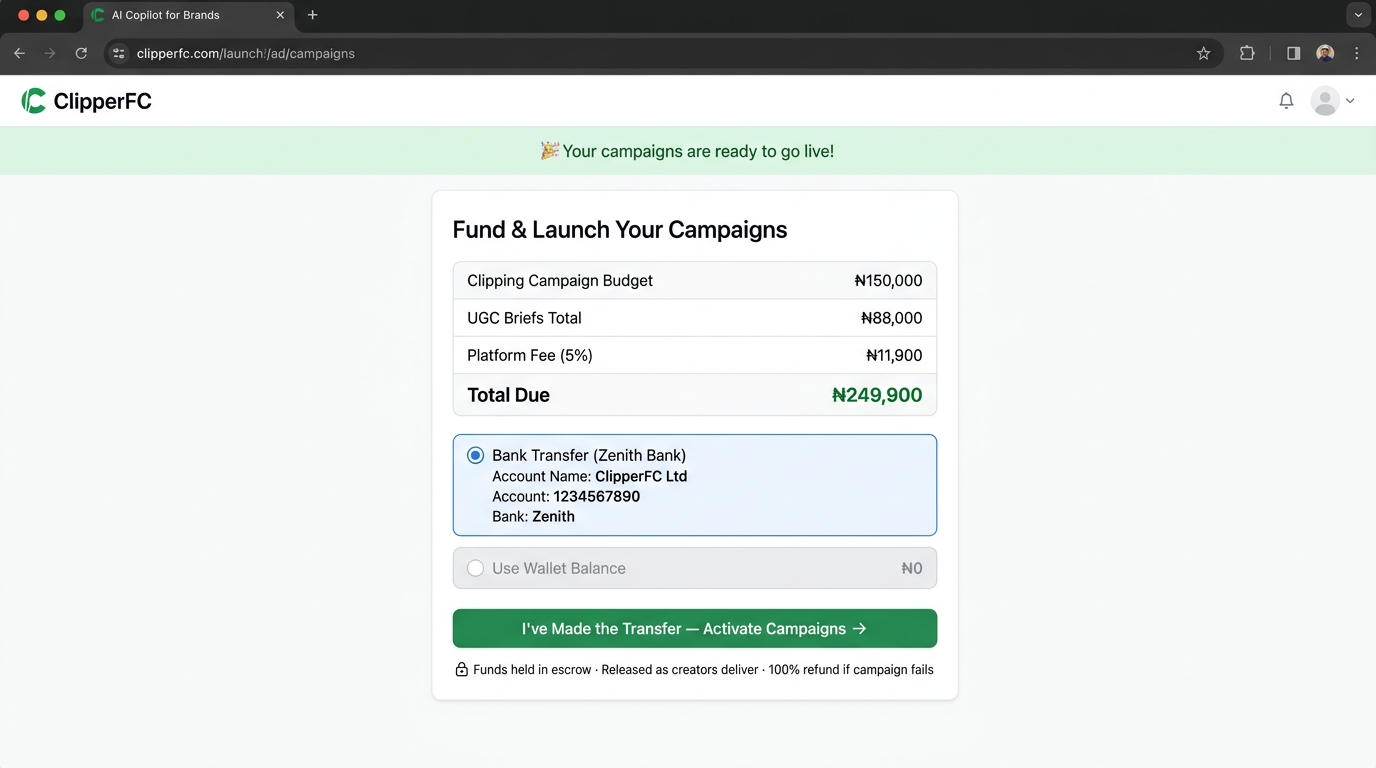
Task: Click the browser forward arrow
Action: pos(50,53)
